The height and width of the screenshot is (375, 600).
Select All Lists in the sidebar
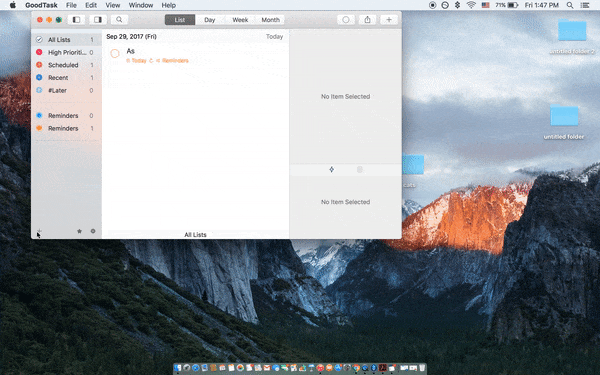(66, 39)
